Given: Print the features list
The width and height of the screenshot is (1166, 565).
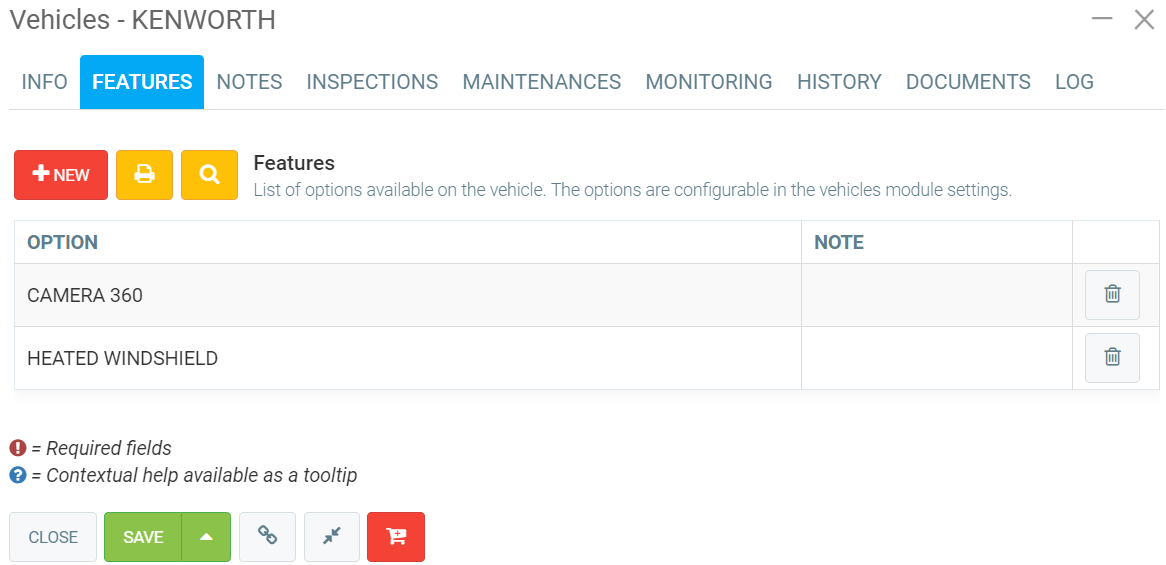Looking at the screenshot, I should pyautogui.click(x=144, y=175).
